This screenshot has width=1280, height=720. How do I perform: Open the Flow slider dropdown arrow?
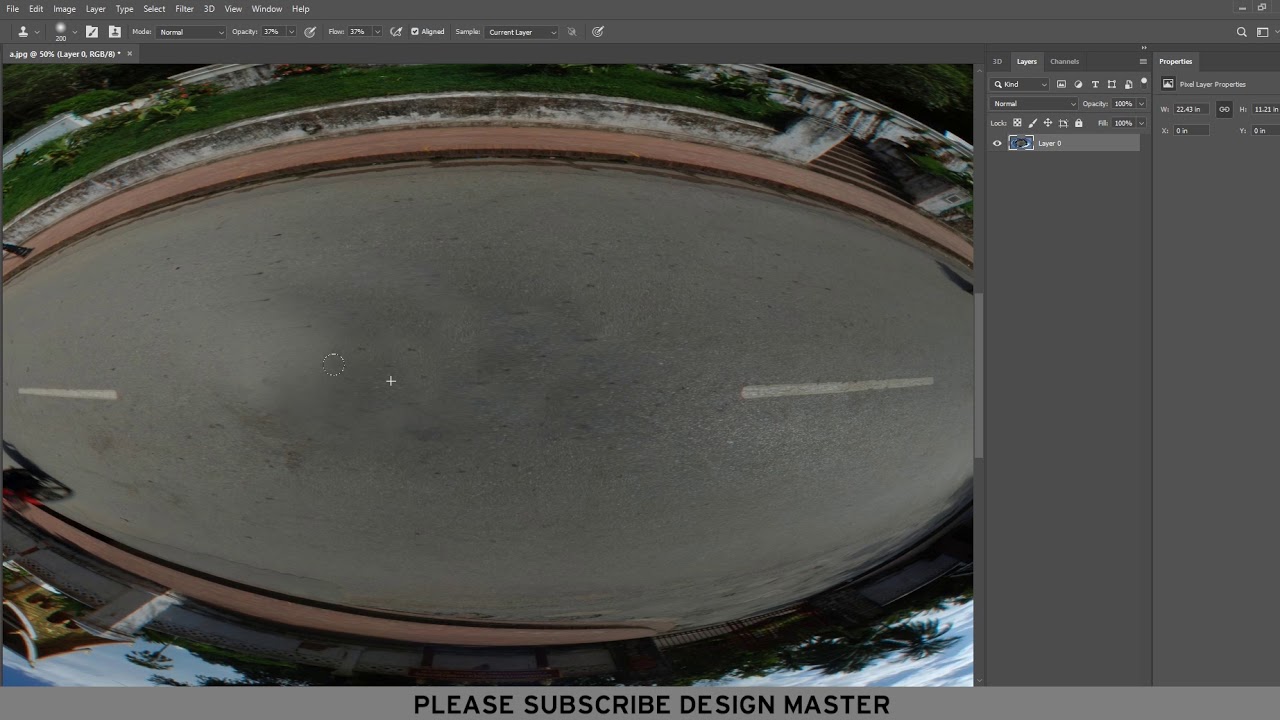(378, 32)
